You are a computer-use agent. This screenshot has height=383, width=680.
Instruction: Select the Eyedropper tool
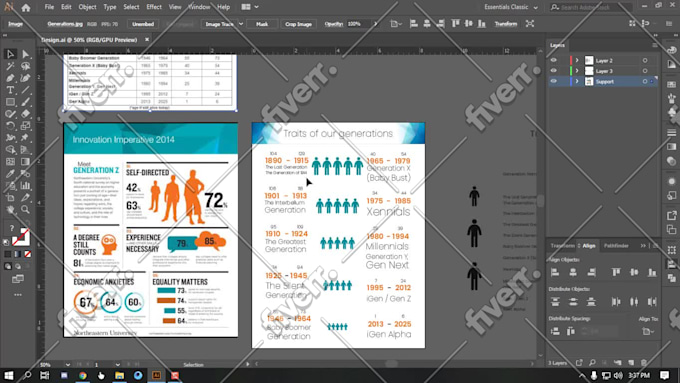pyautogui.click(x=10, y=173)
